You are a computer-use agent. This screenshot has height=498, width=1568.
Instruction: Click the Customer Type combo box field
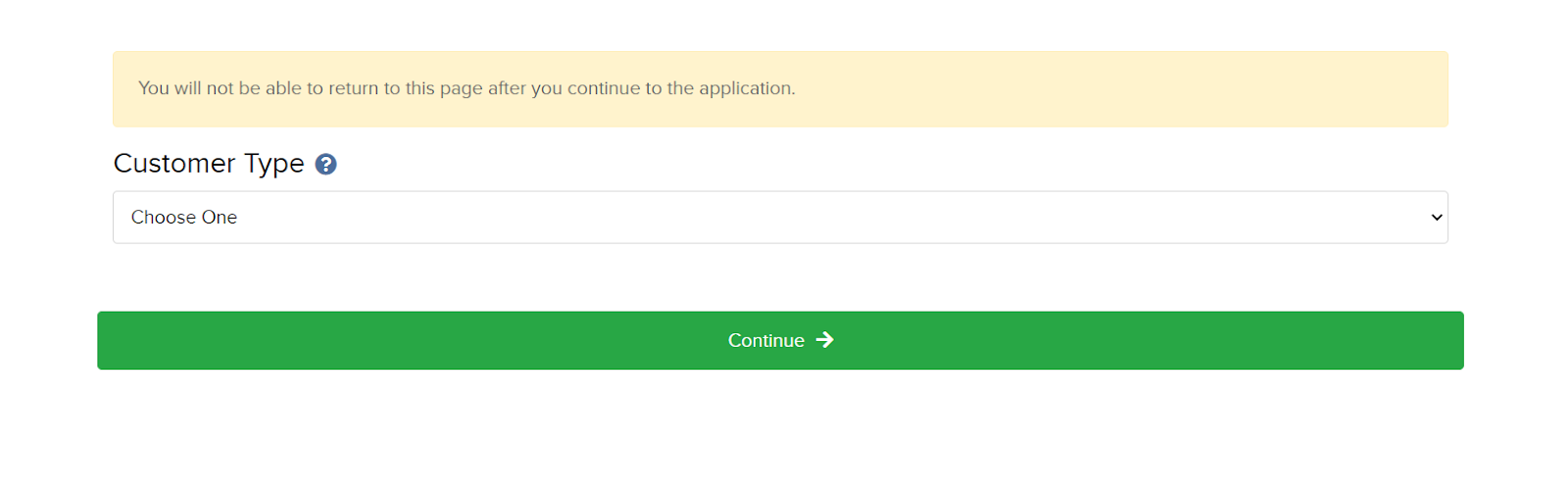[x=780, y=218]
